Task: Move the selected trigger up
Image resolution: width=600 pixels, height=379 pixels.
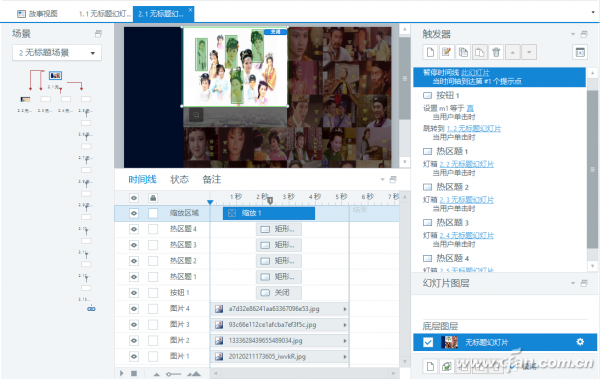Action: (513, 52)
